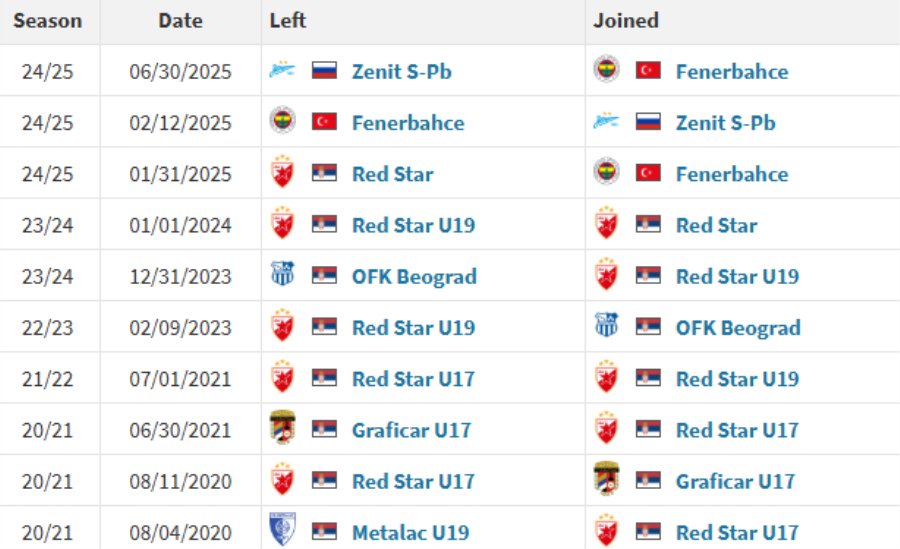Open OFK Beograd link in the 02/09/2023 Joined column
This screenshot has width=900, height=549.
click(x=738, y=328)
